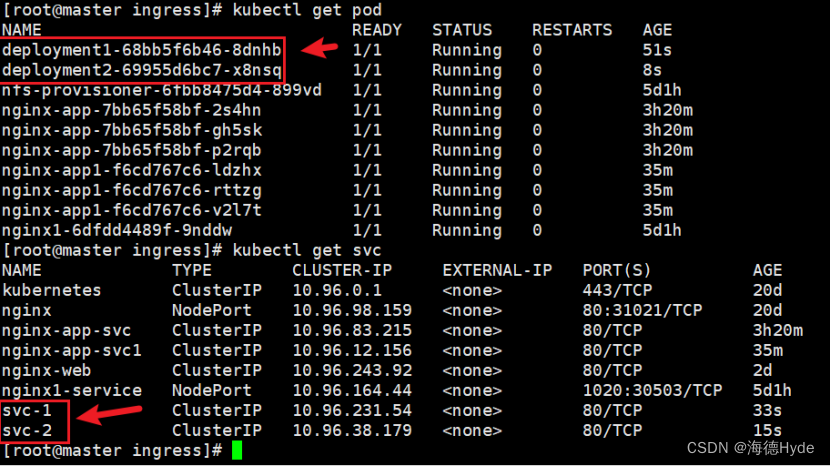Select the nginx-app-7bb65f58bf-2s4hn pod name
Viewport: 830px width, 466px height.
(131, 110)
